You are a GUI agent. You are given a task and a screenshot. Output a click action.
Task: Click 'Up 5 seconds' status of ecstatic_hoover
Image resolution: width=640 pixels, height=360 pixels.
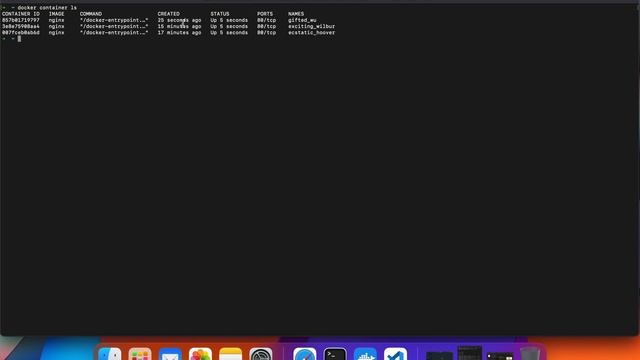coord(229,32)
